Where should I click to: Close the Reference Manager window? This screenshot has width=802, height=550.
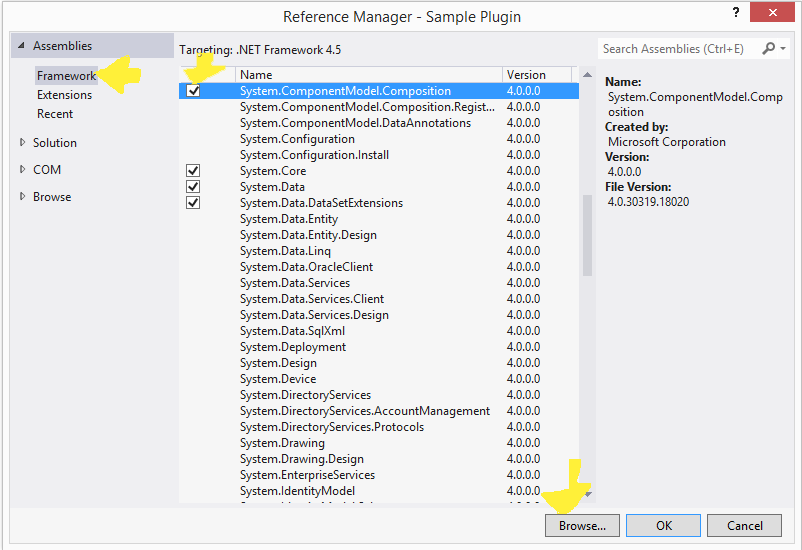(x=772, y=12)
